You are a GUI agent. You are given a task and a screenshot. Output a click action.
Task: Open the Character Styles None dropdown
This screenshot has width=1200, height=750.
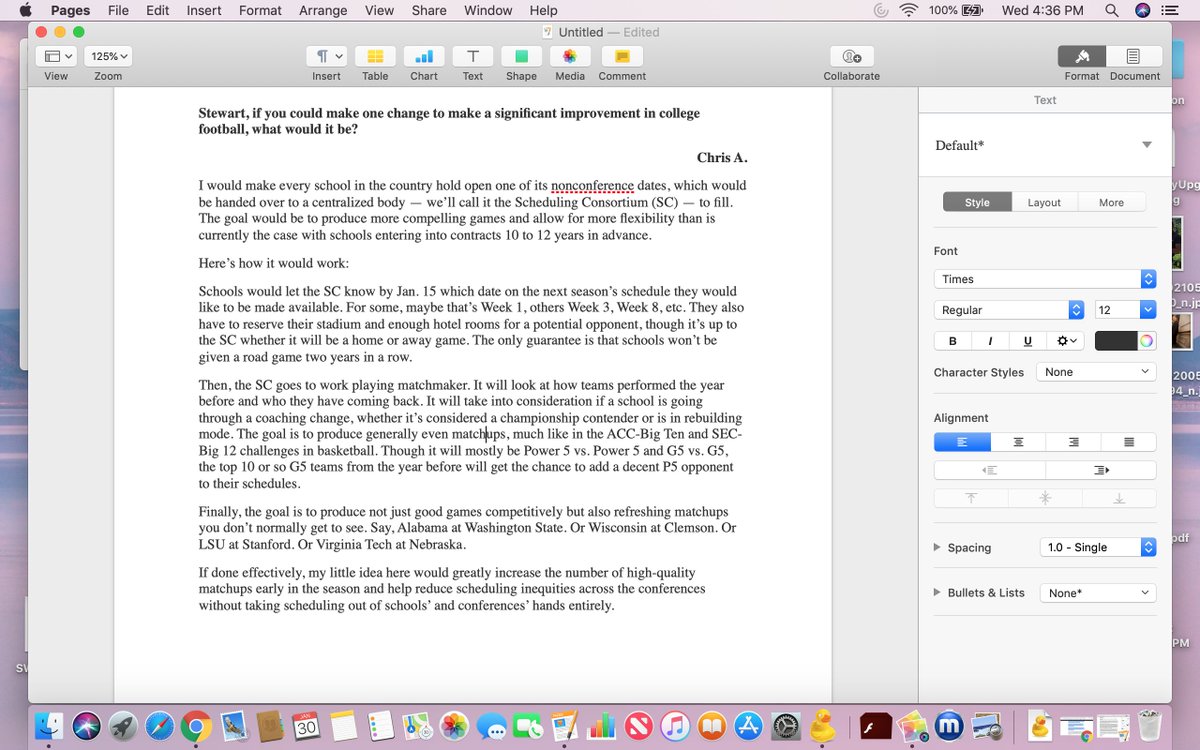pos(1096,372)
